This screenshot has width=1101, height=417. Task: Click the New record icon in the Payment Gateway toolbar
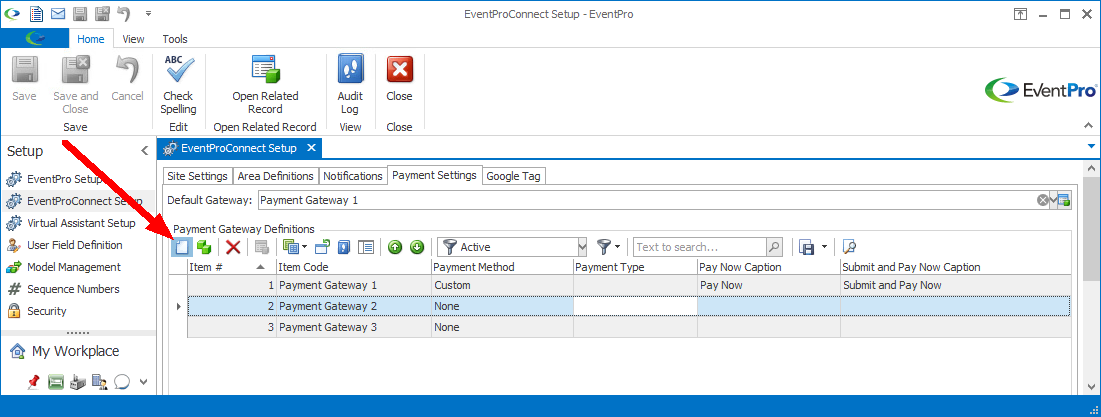coord(183,246)
